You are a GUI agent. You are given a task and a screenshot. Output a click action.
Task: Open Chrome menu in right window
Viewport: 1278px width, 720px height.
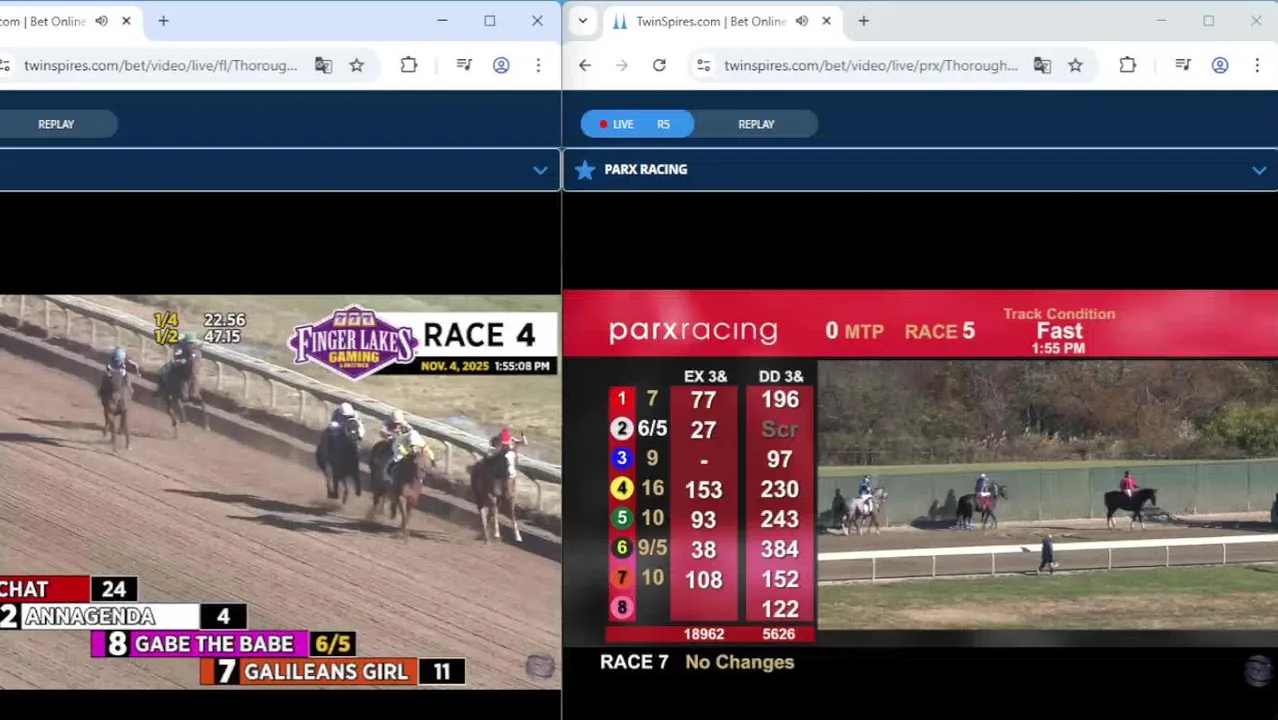pyautogui.click(x=1257, y=65)
